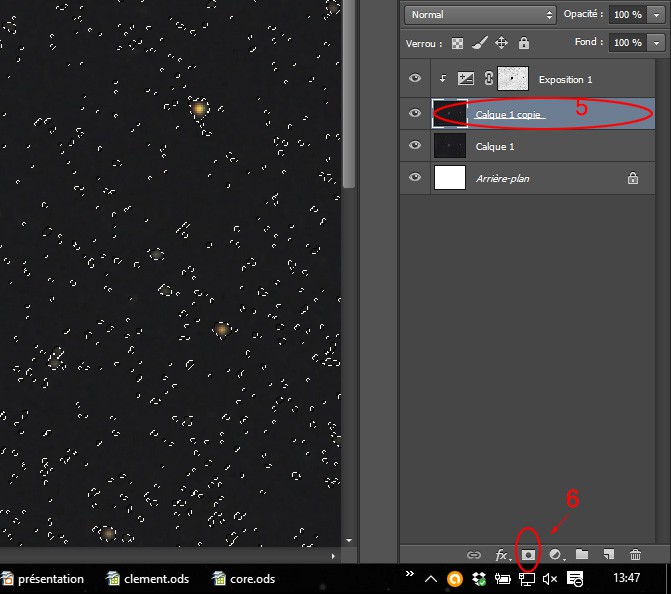
Task: Lock all padlock icon in Verrou row
Action: 524,43
